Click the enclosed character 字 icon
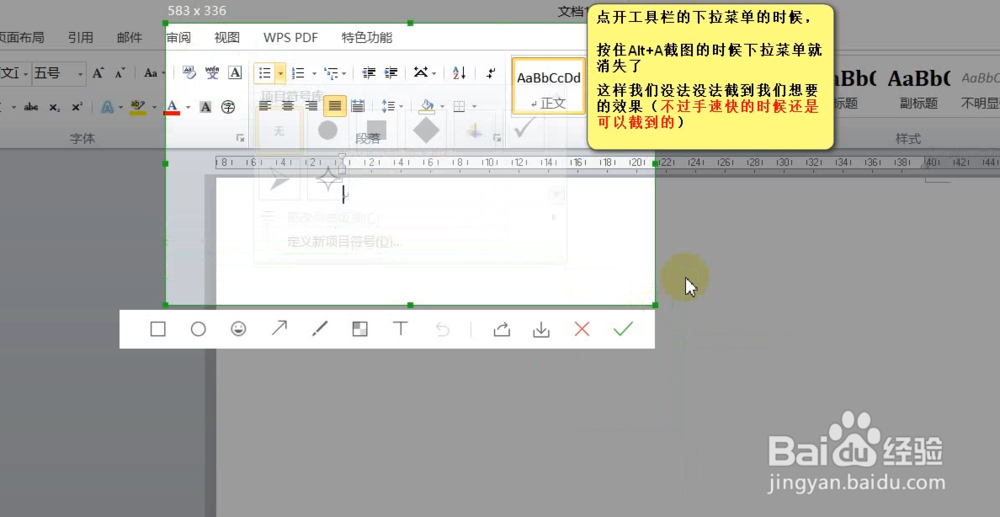Screen dimensions: 1000x517 pyautogui.click(x=228, y=107)
